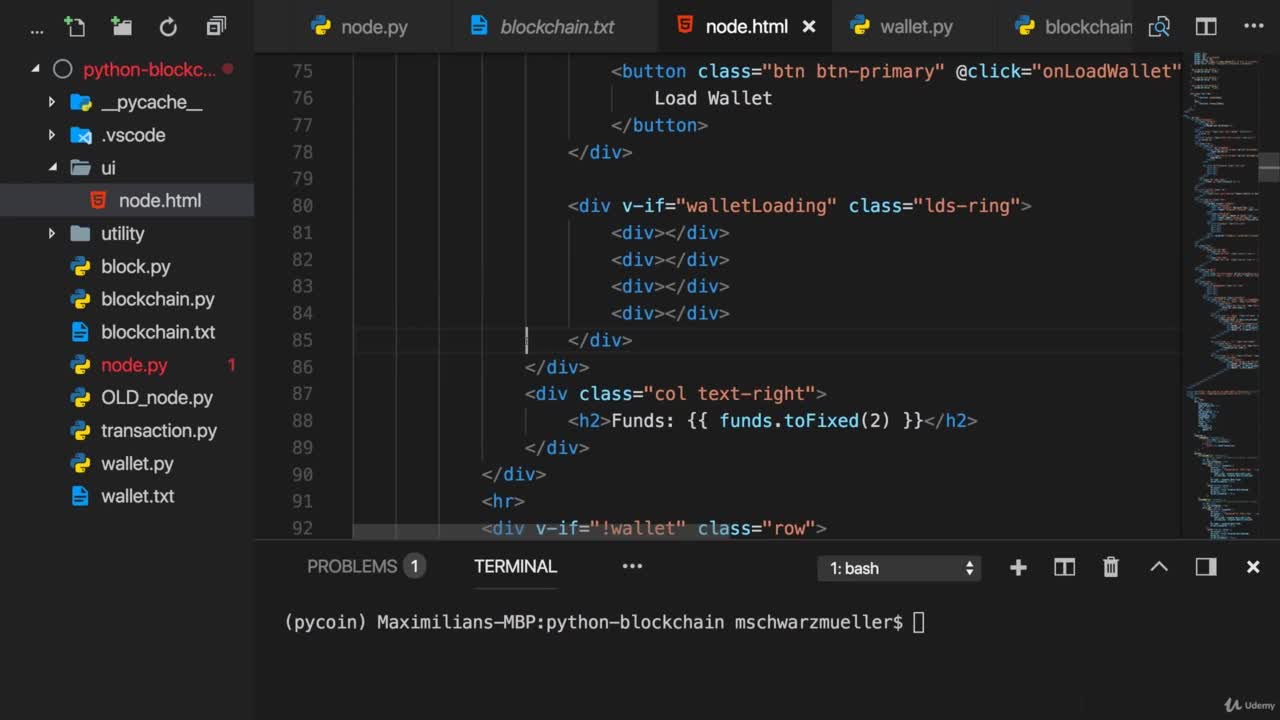Screen dimensions: 1280x720
Task: Switch to the blockchain.txt tab
Action: (556, 27)
